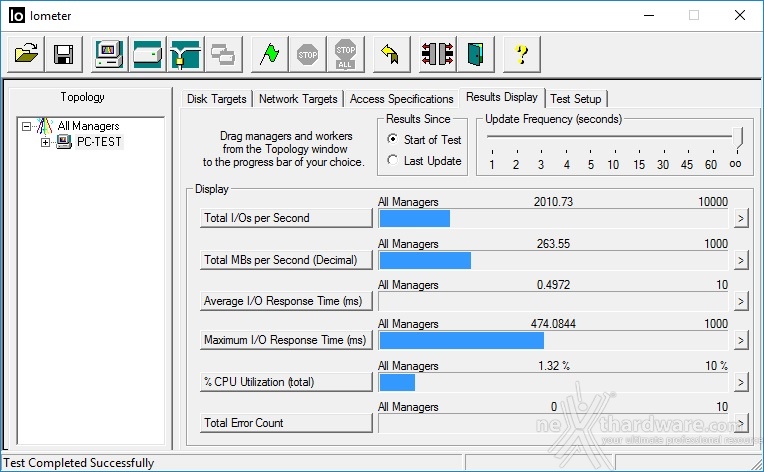Viewport: 764px width, 472px height.
Task: Click % CPU Utilization (total) button
Action: point(286,382)
